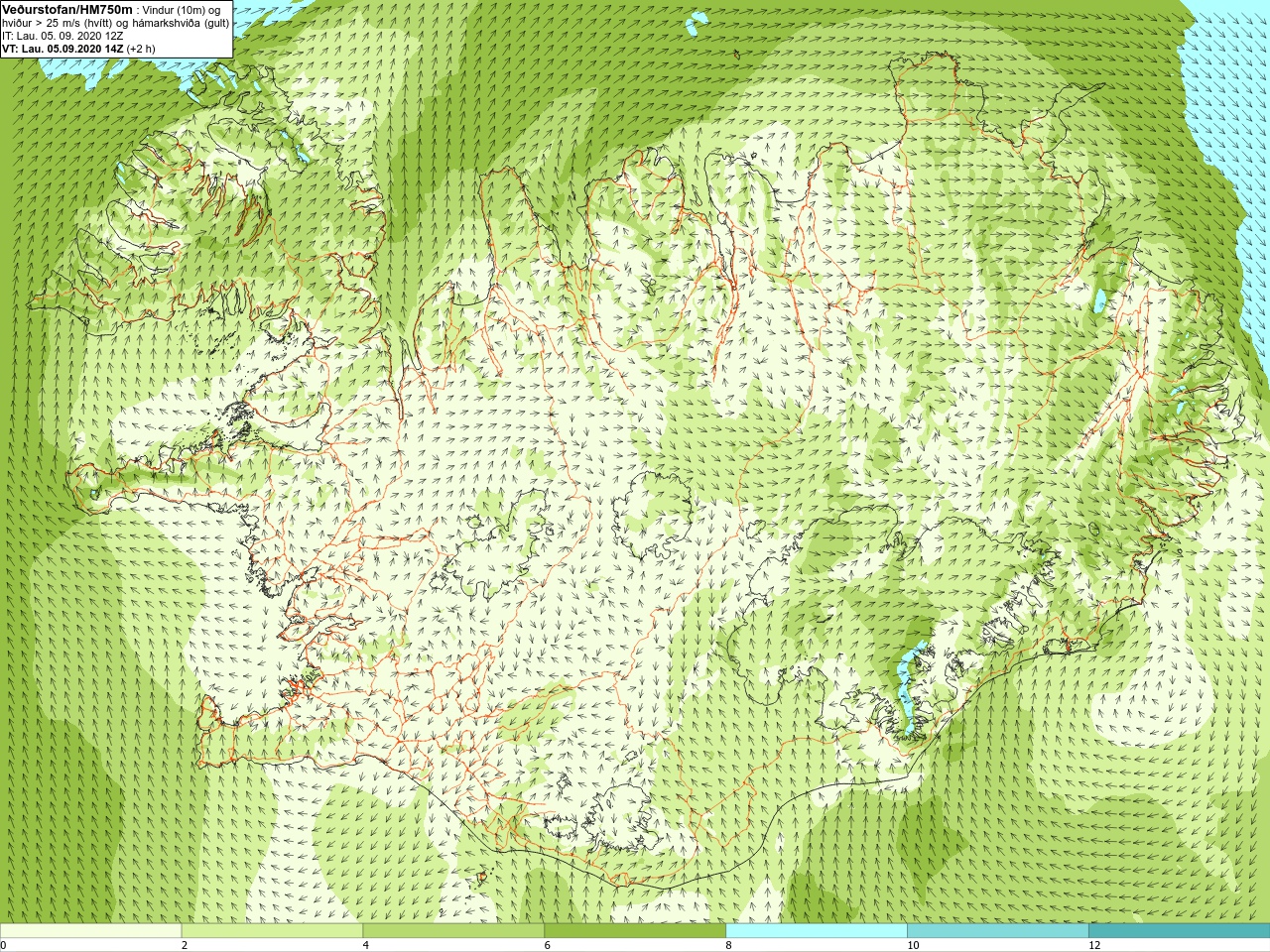The height and width of the screenshot is (952, 1270).
Task: Click the scale label '4'
Action: [366, 945]
